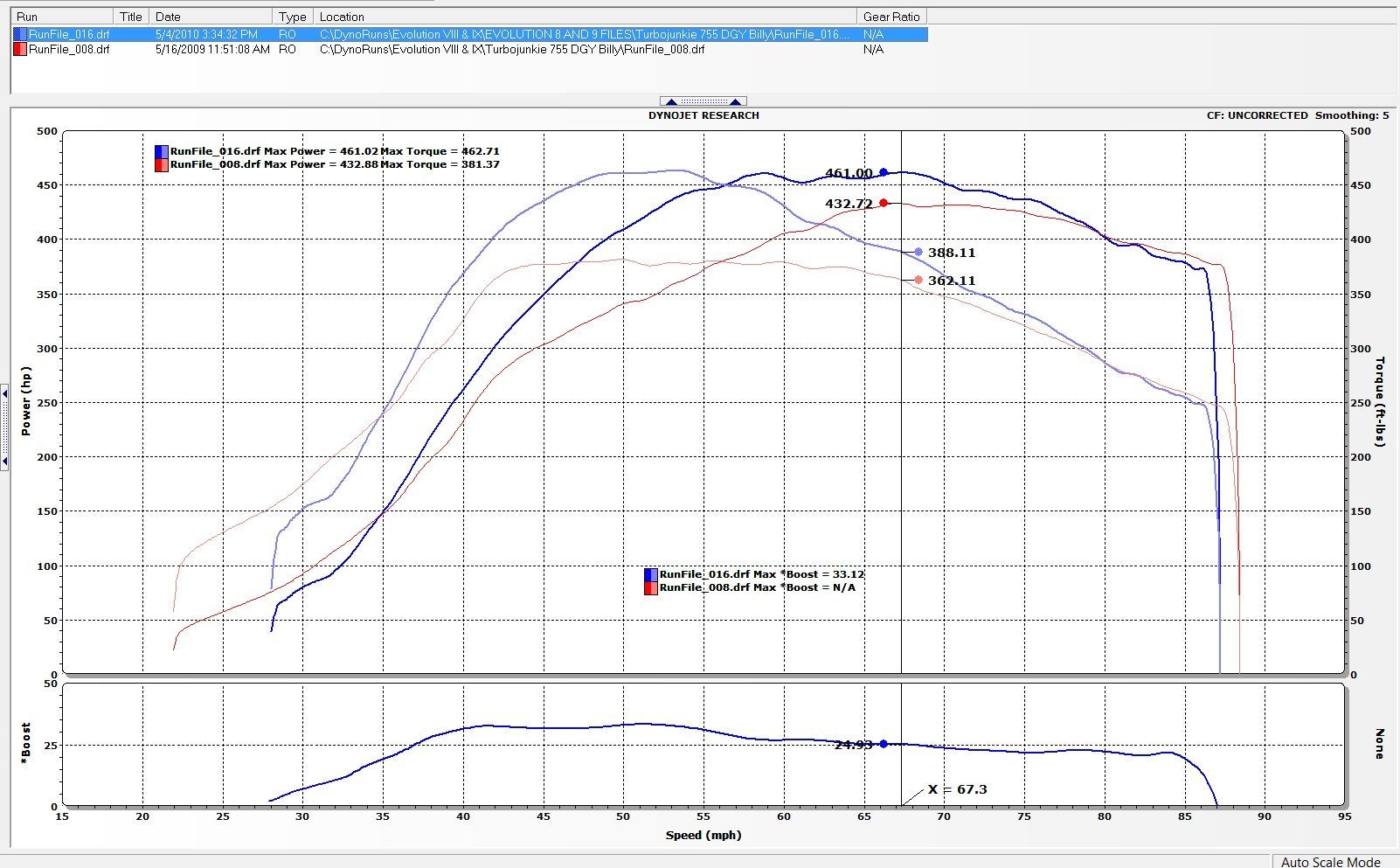
Task: Select the RunFile_016.drf run row
Action: pyautogui.click(x=69, y=34)
